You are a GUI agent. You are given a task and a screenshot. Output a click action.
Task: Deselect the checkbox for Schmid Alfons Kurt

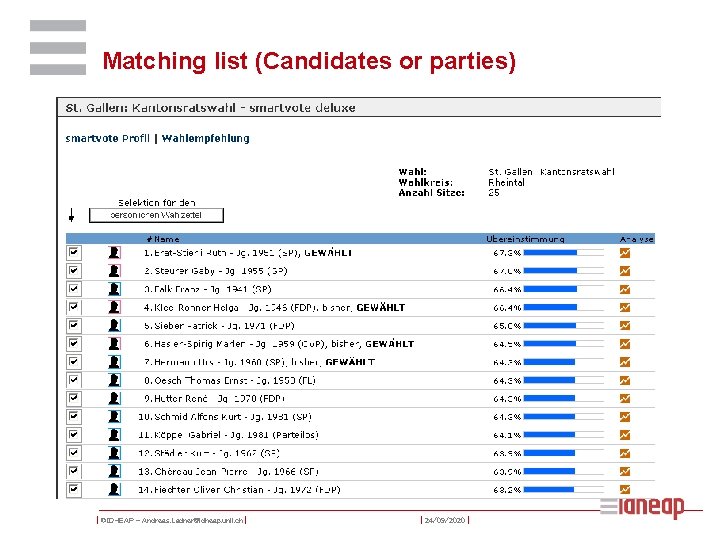(73, 416)
